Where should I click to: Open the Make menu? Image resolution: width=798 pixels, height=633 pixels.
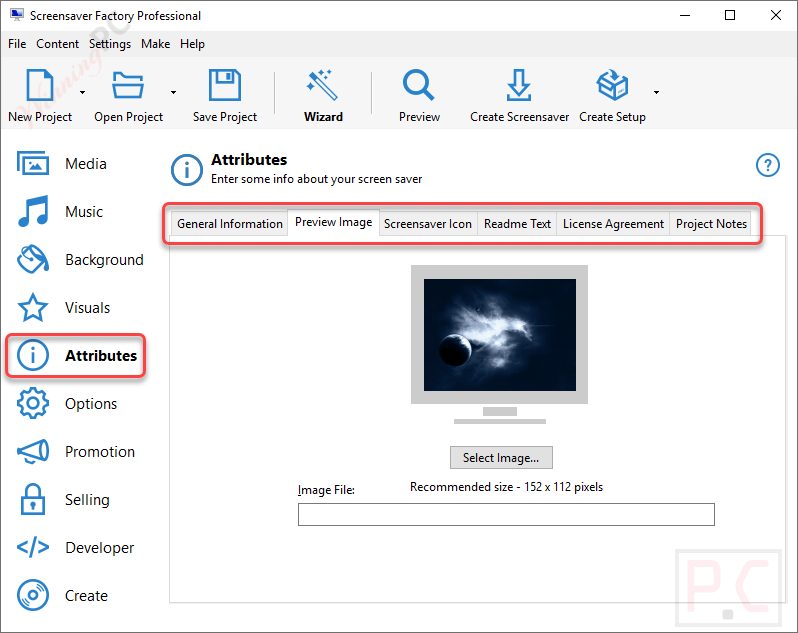coord(156,44)
